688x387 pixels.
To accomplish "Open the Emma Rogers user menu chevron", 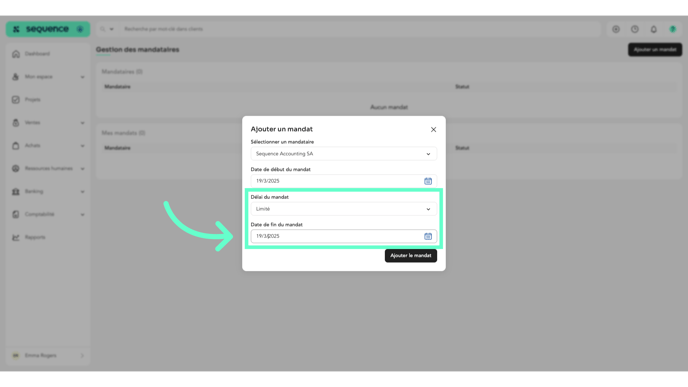I will pyautogui.click(x=82, y=355).
